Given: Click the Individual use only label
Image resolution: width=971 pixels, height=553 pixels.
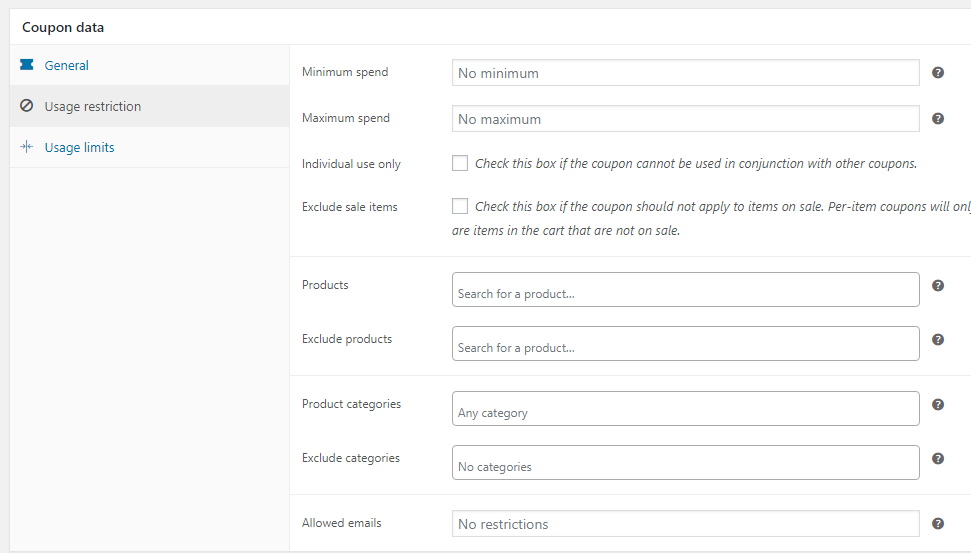Looking at the screenshot, I should 351,164.
